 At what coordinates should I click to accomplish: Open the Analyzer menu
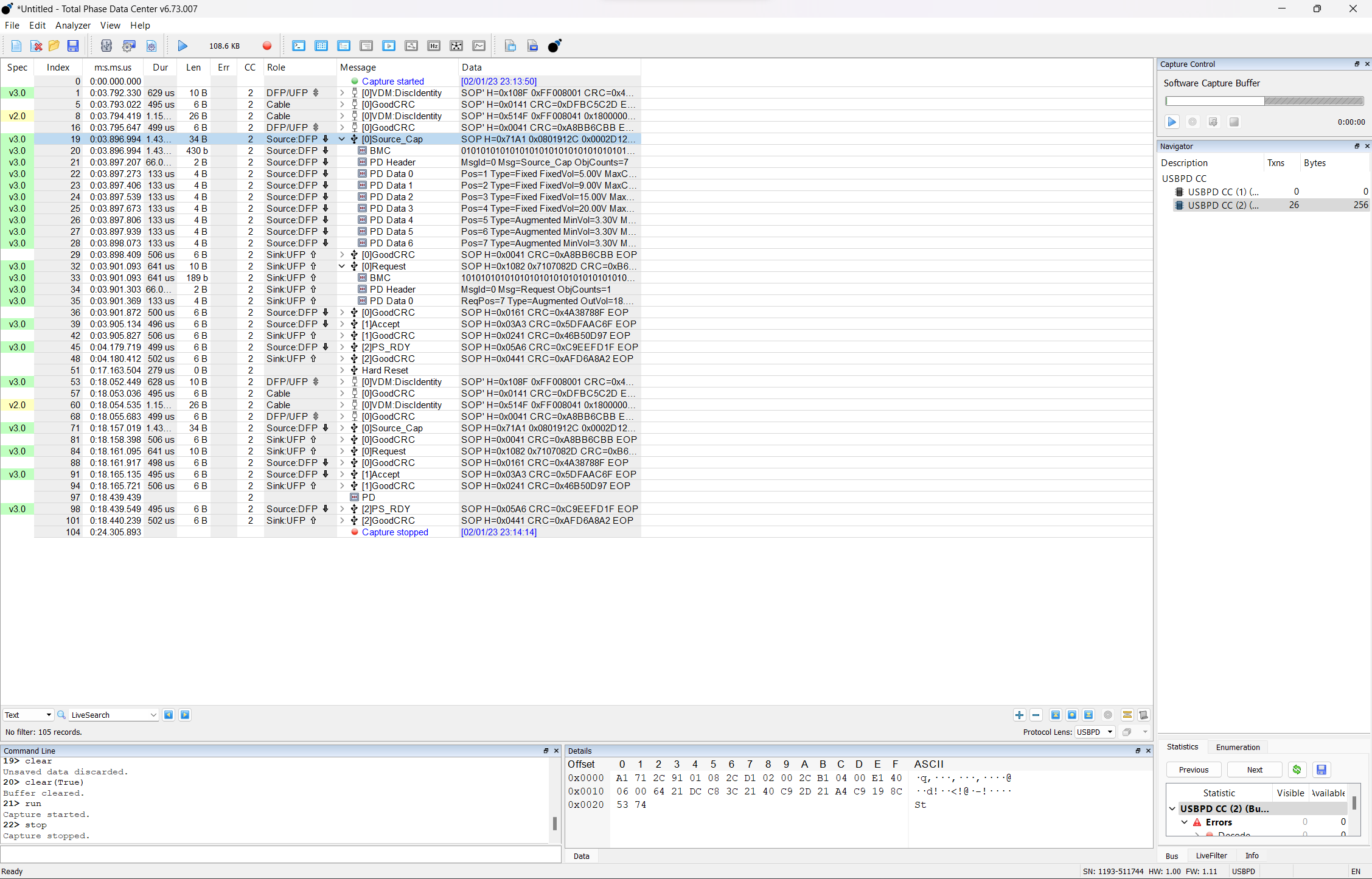coord(73,25)
